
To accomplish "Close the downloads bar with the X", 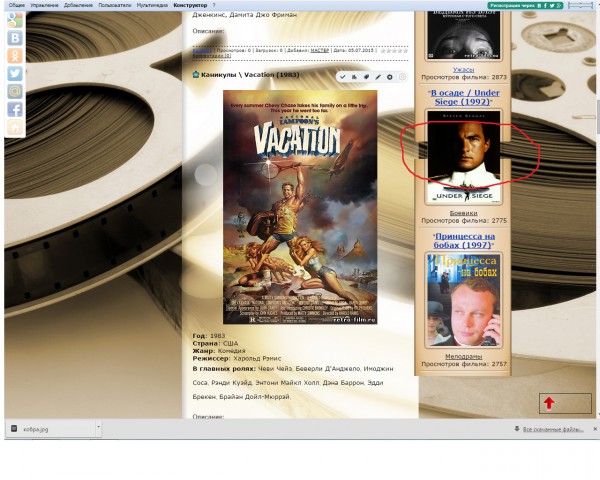I will tap(595, 429).
